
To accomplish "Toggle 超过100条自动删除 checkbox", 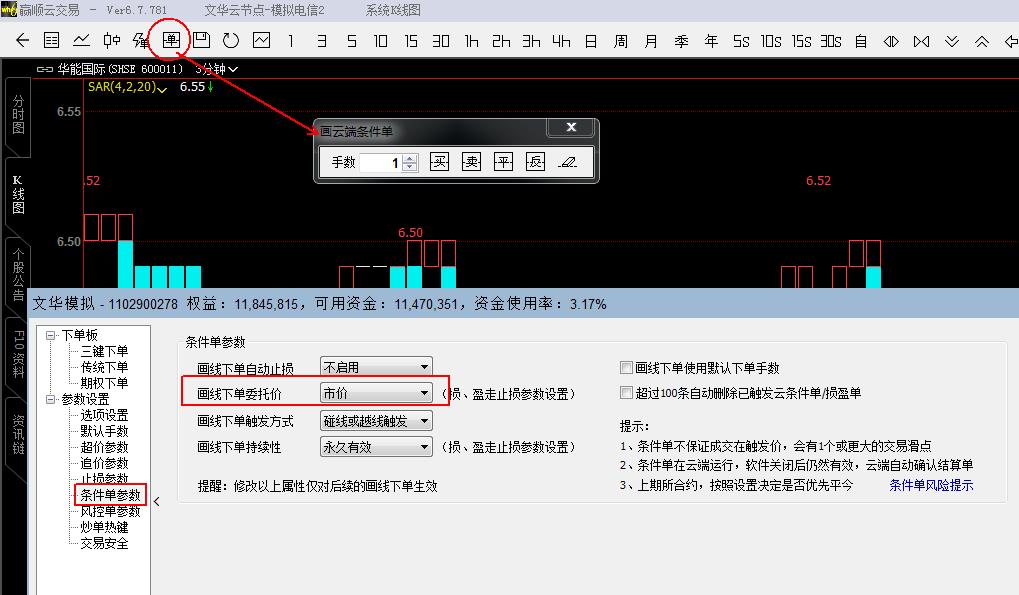I will coord(627,393).
